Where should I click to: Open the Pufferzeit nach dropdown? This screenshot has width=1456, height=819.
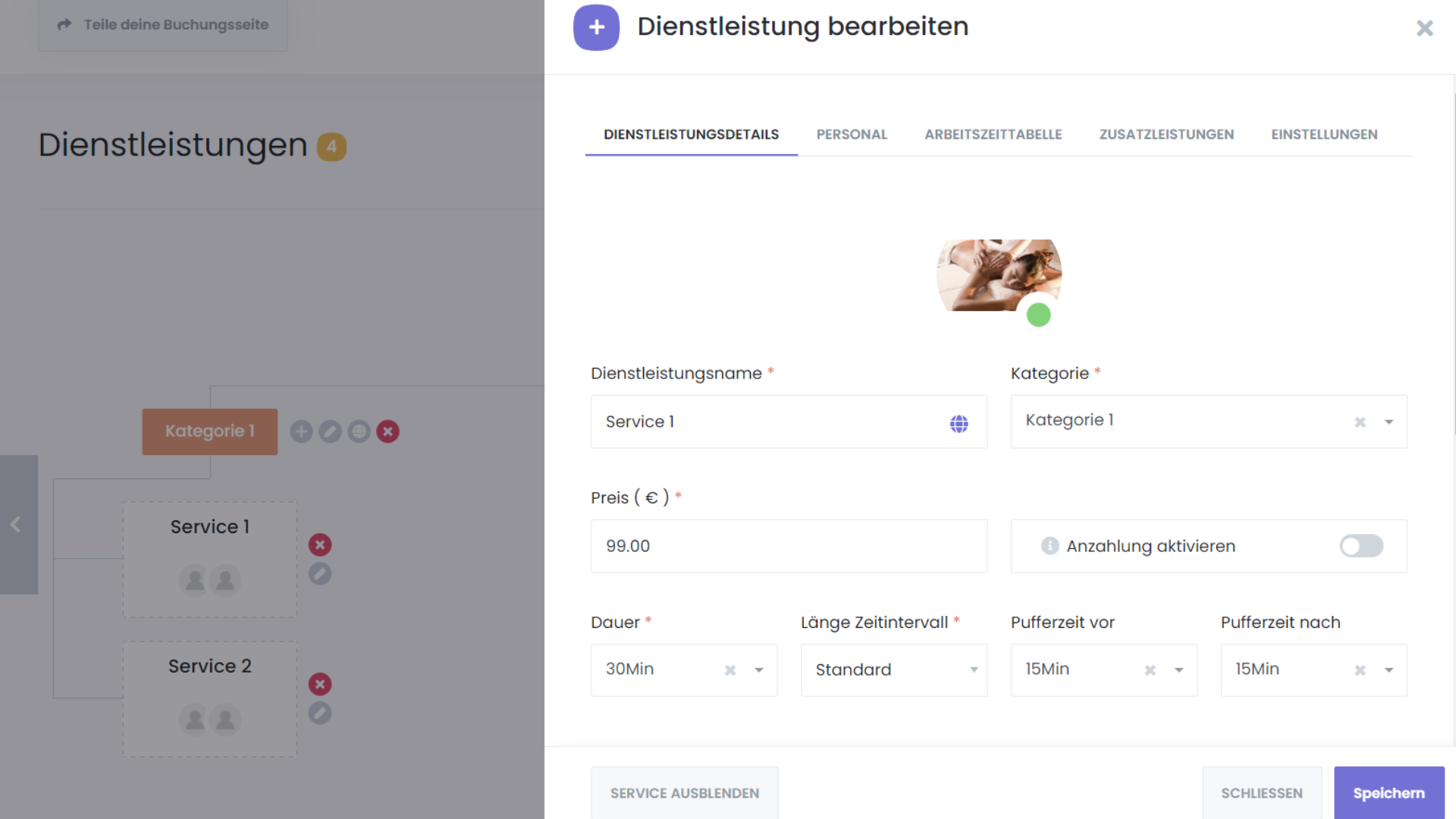pos(1389,670)
